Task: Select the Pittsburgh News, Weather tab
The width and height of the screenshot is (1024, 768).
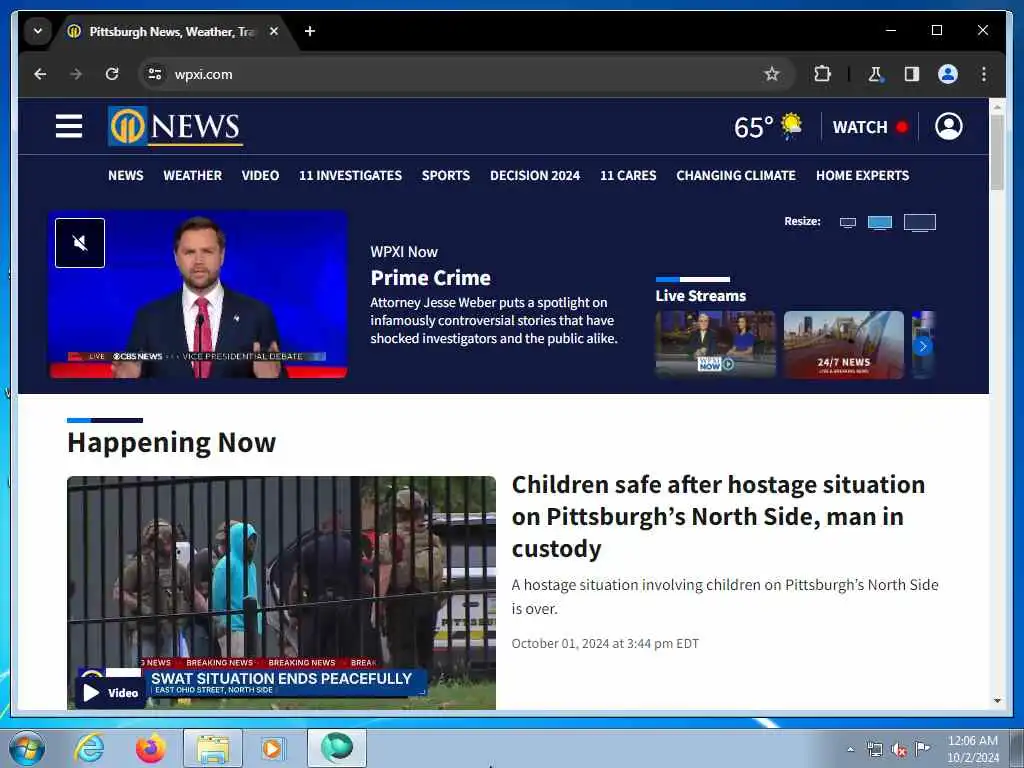Action: 173,31
